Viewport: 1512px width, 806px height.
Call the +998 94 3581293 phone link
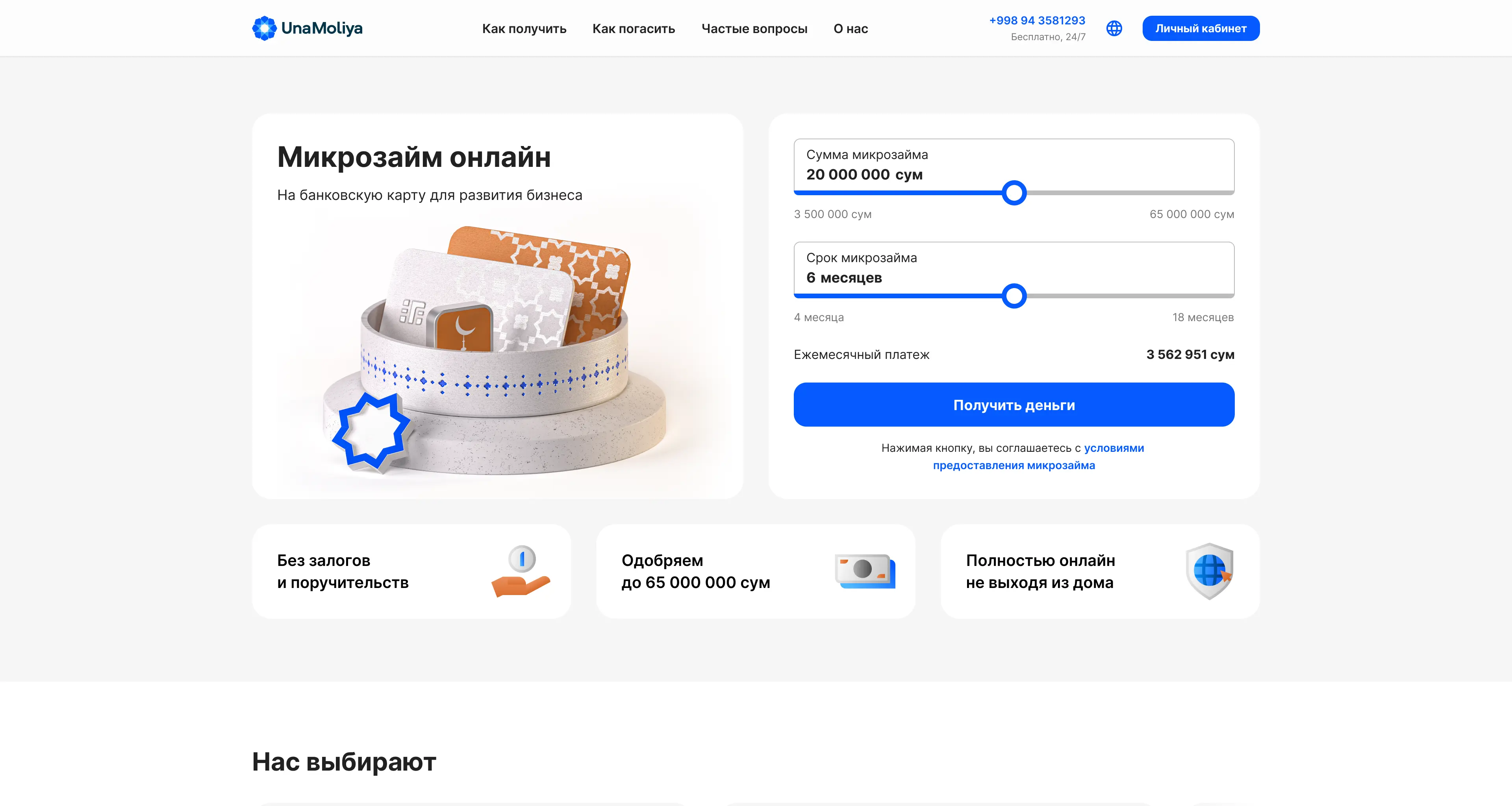pos(1037,20)
